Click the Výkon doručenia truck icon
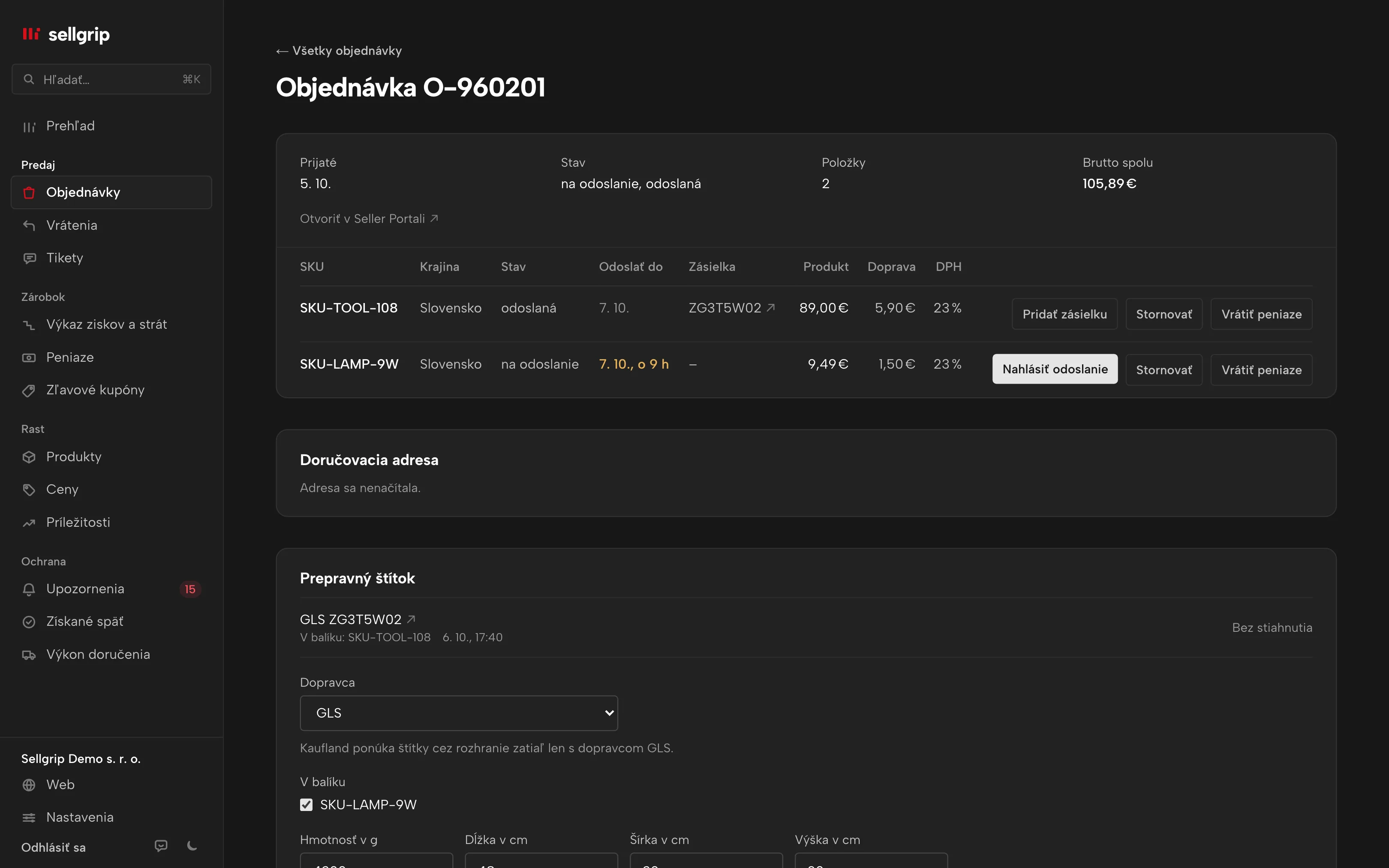 point(29,655)
